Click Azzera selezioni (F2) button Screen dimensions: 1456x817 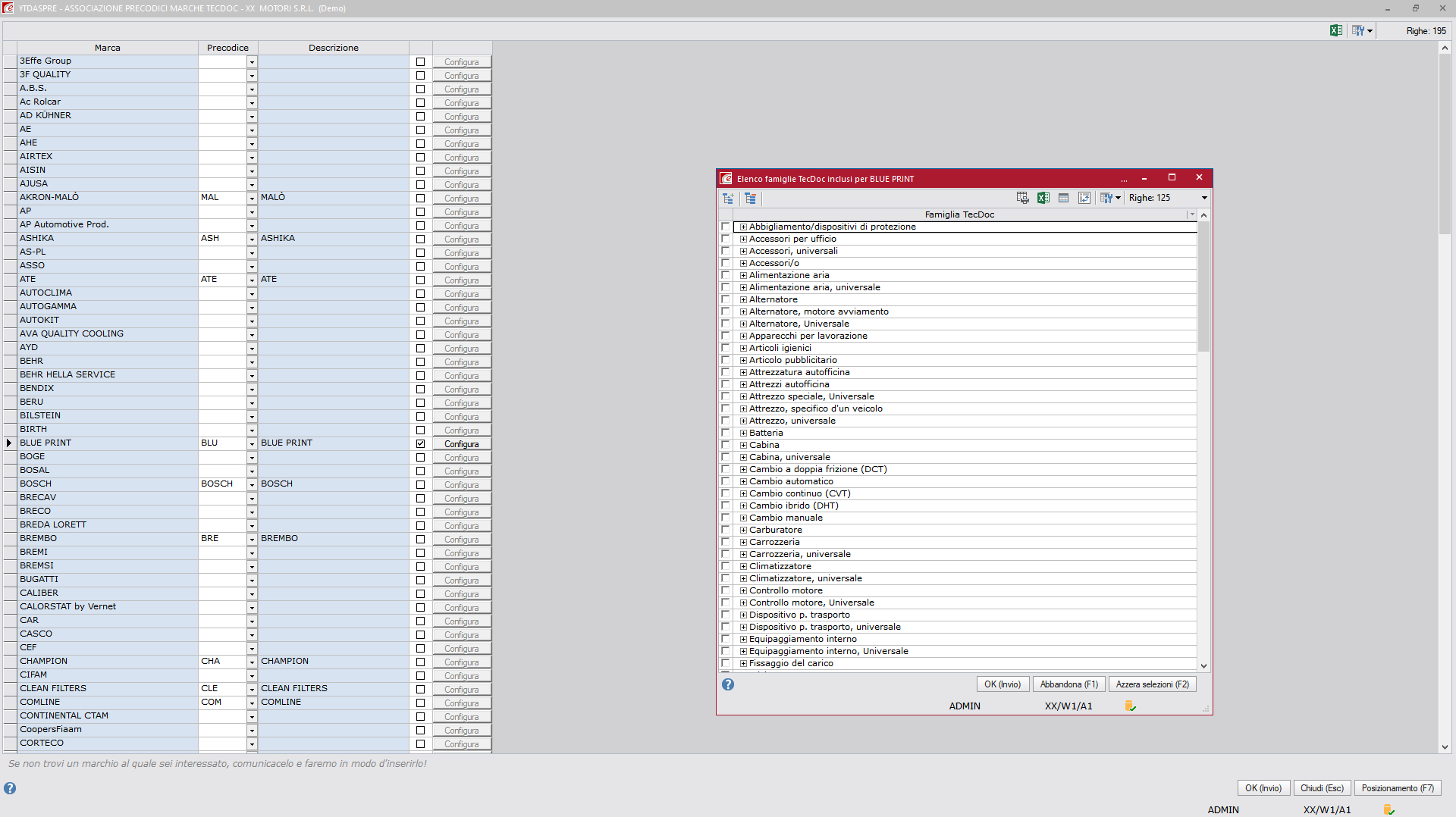[x=1153, y=684]
